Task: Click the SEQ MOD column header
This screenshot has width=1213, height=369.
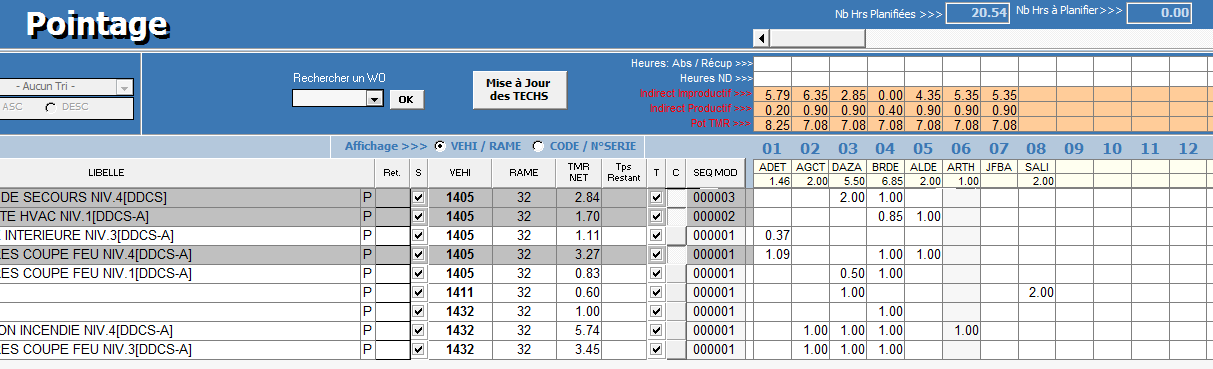Action: [x=715, y=173]
